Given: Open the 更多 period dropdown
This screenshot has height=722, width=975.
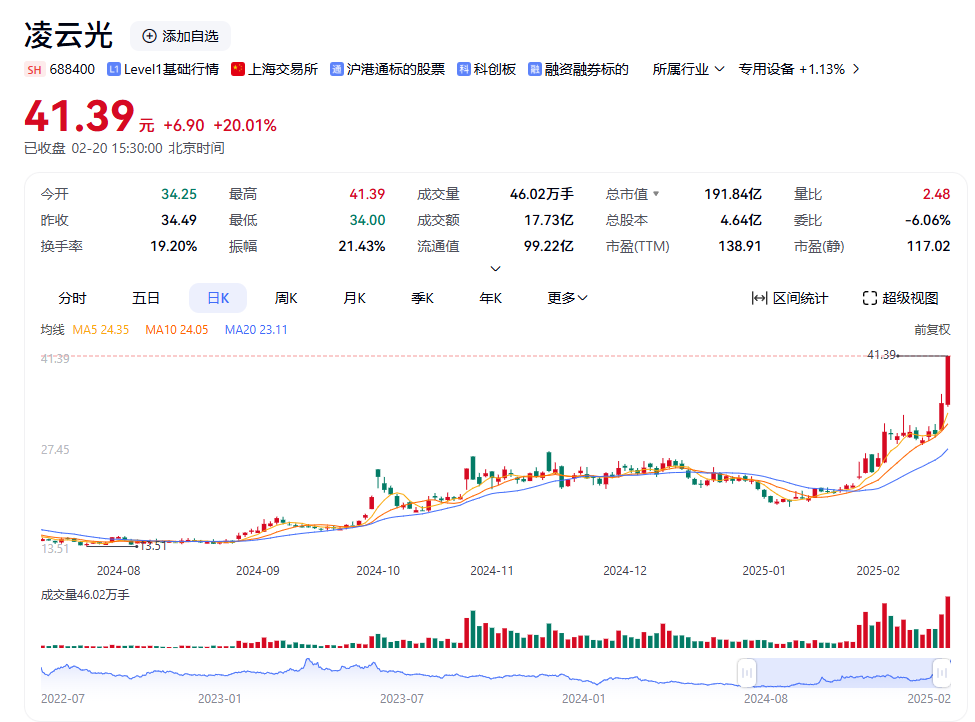Looking at the screenshot, I should [x=567, y=298].
